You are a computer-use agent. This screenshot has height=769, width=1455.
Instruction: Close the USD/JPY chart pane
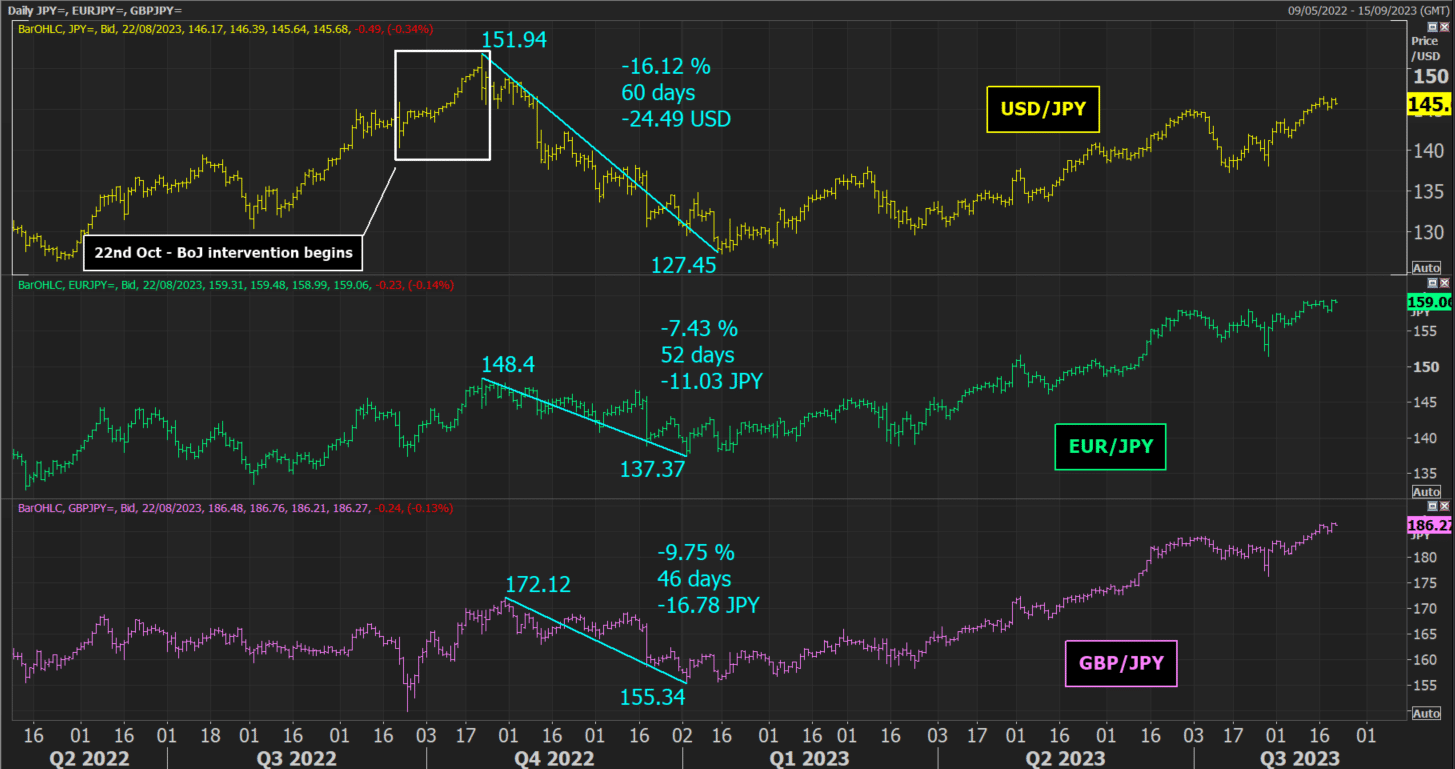(x=1445, y=27)
